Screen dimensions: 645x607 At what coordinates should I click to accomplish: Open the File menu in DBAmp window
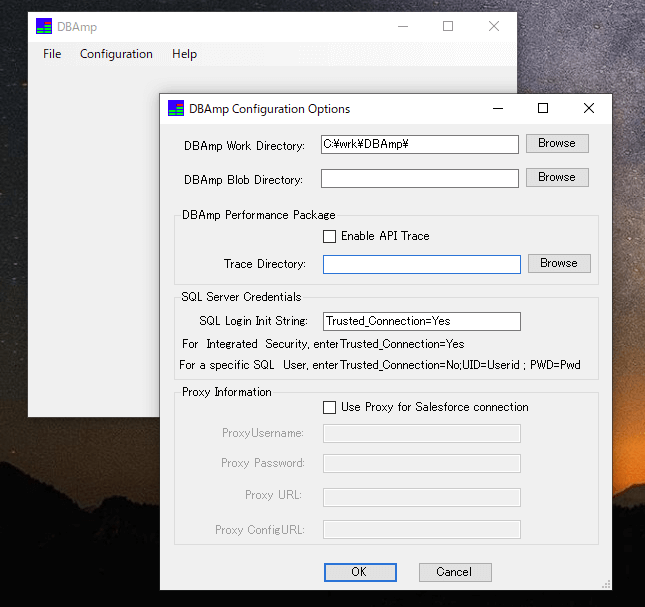[52, 54]
